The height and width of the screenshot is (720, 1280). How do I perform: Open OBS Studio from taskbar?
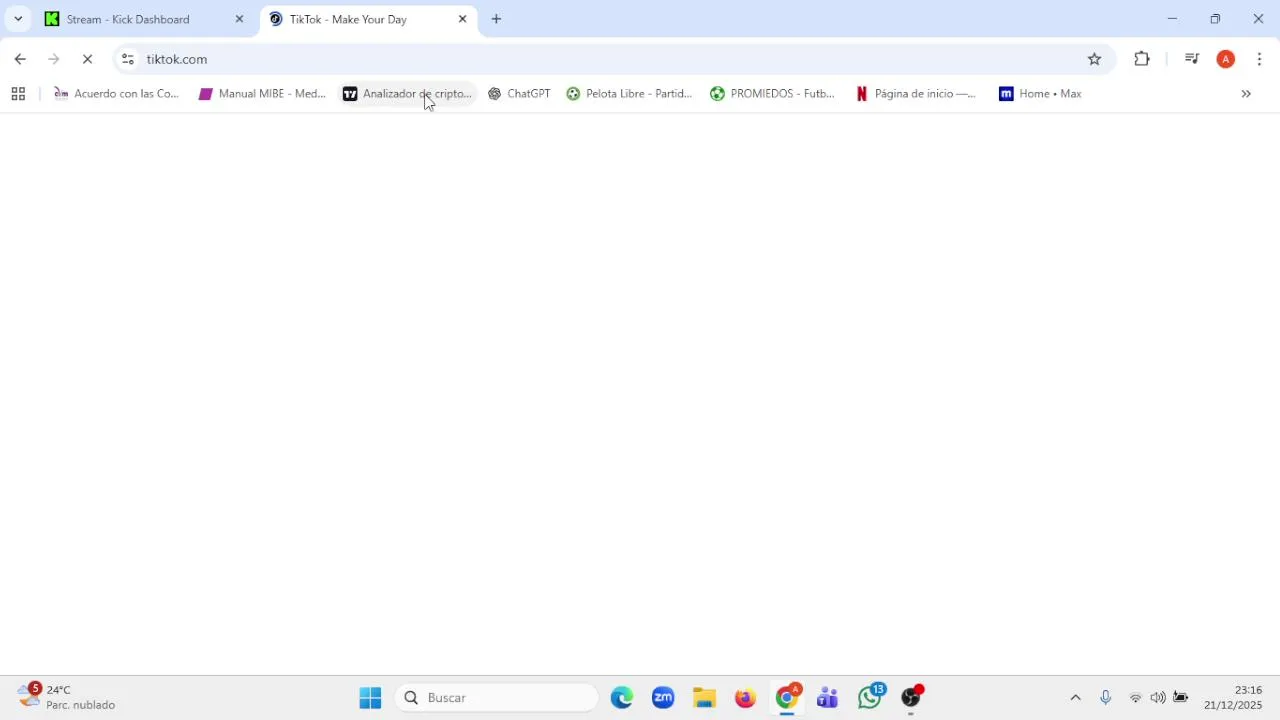[x=911, y=698]
